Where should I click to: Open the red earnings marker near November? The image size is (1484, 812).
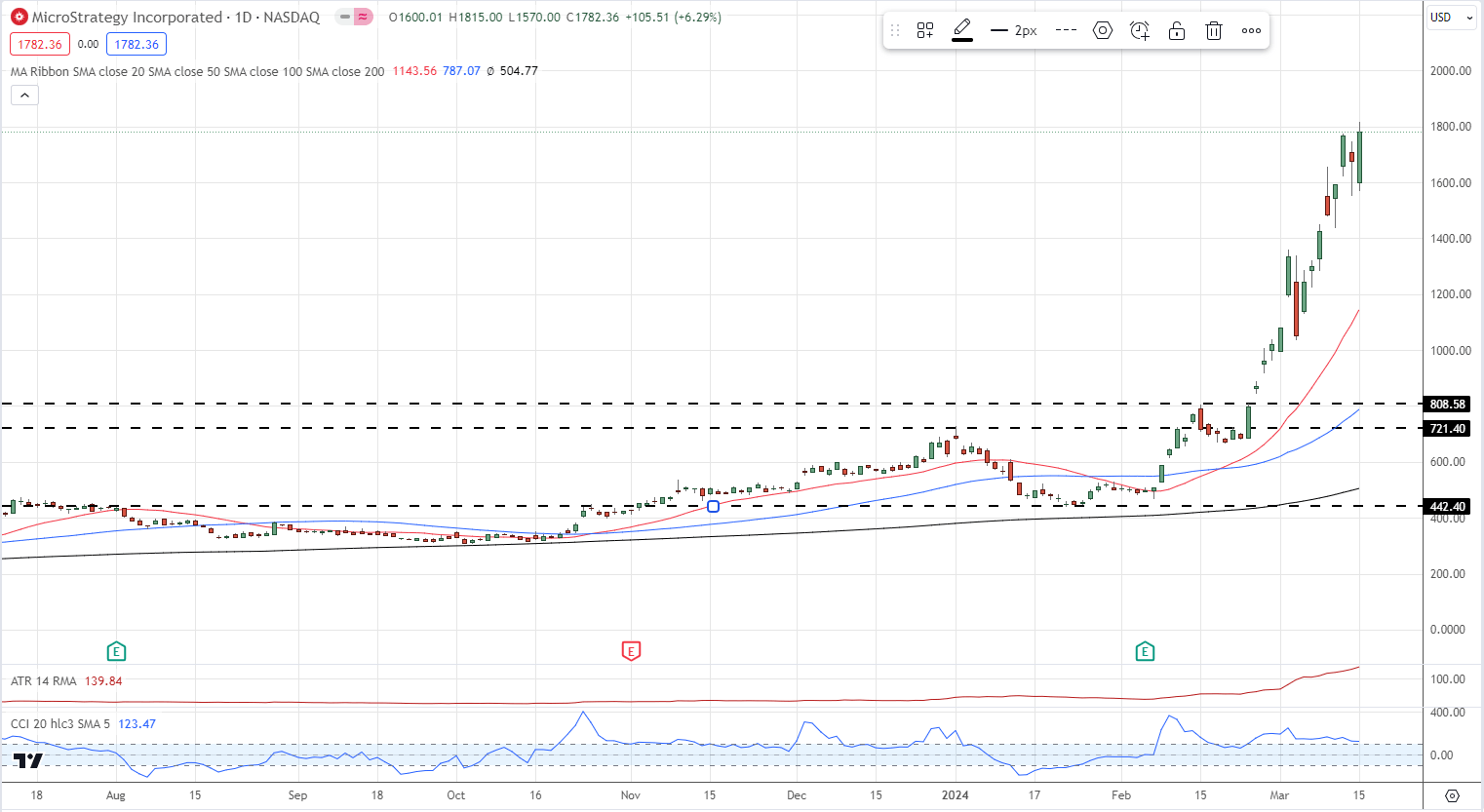[x=631, y=651]
